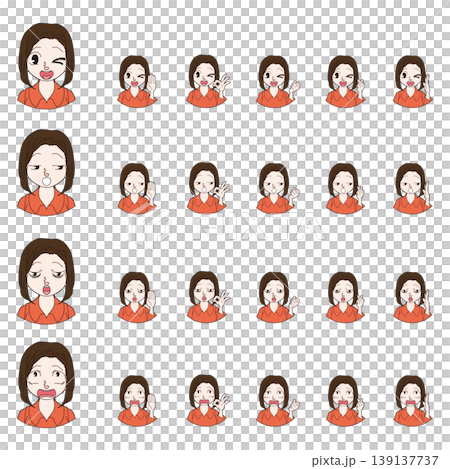Pick the winking woman with hand edge-on beside face

pyautogui.click(x=413, y=81)
